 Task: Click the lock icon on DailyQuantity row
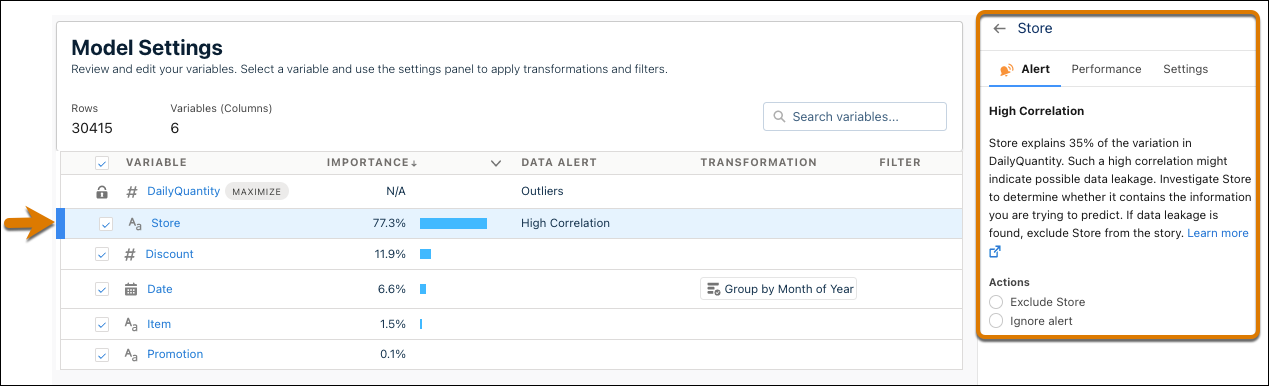(102, 191)
